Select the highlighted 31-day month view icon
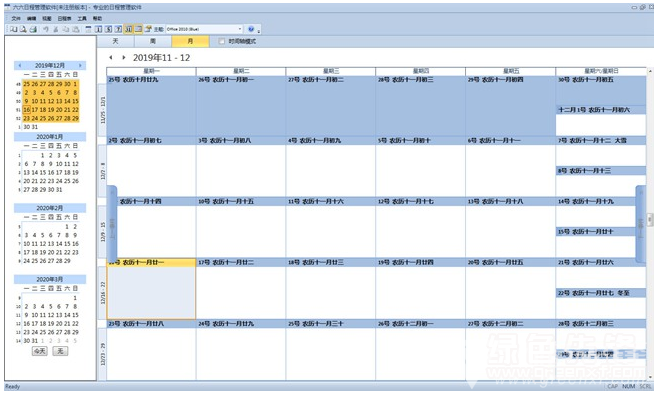The image size is (656, 393). pyautogui.click(x=128, y=29)
